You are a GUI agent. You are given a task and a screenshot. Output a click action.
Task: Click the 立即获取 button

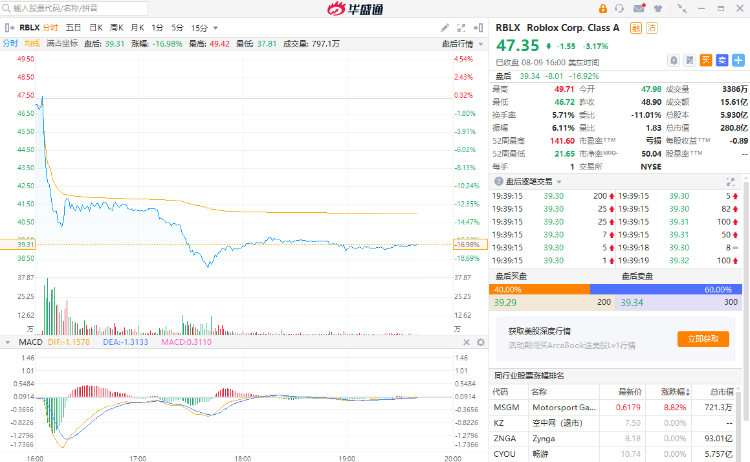703,339
